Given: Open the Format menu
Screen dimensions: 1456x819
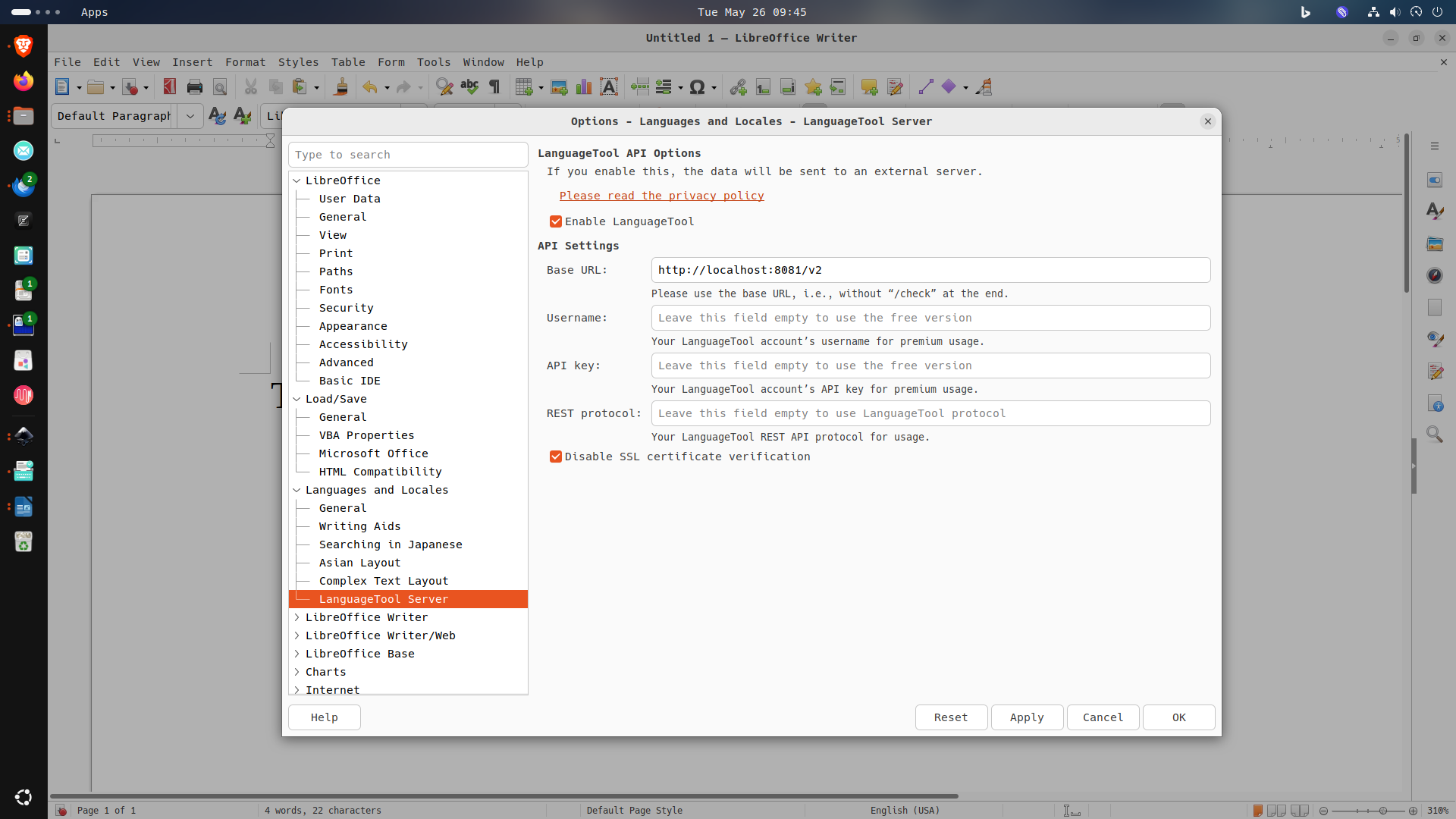Looking at the screenshot, I should (245, 62).
